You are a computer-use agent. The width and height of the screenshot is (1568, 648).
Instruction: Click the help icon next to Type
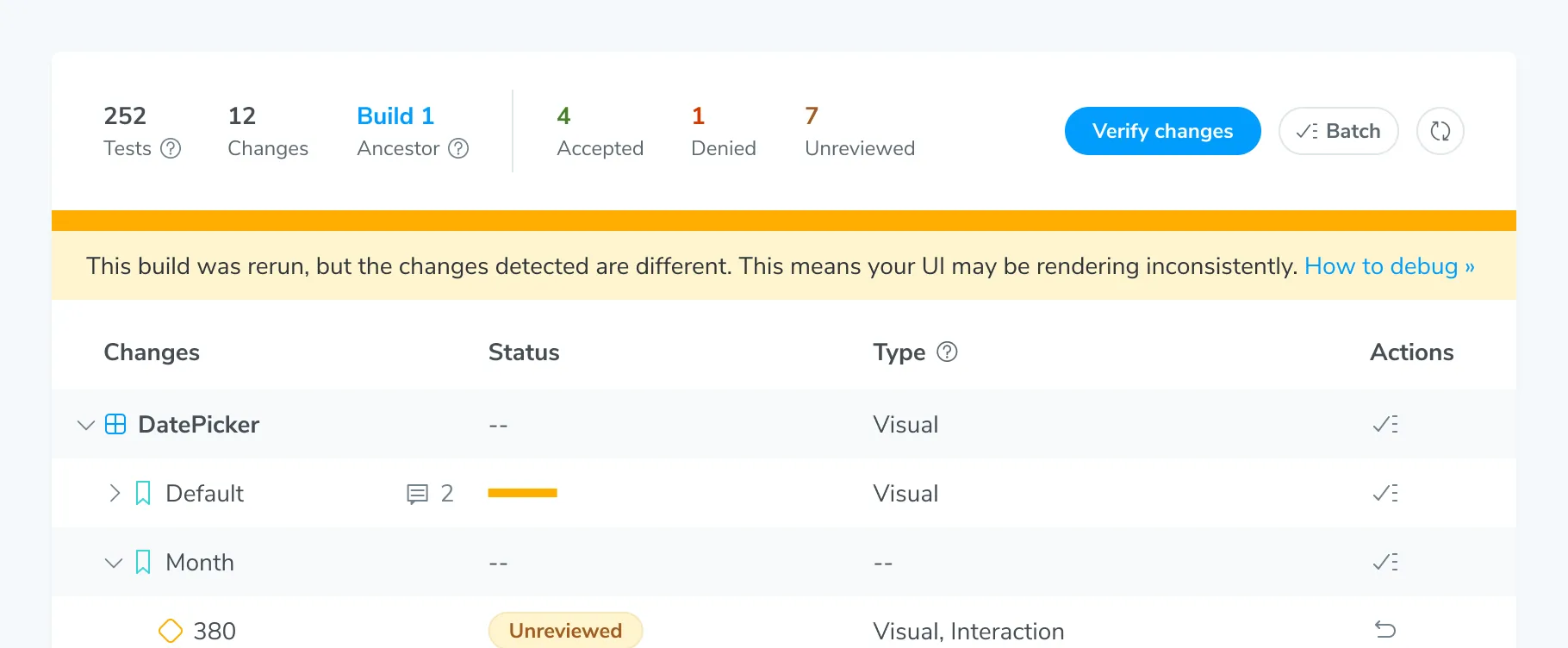tap(947, 352)
